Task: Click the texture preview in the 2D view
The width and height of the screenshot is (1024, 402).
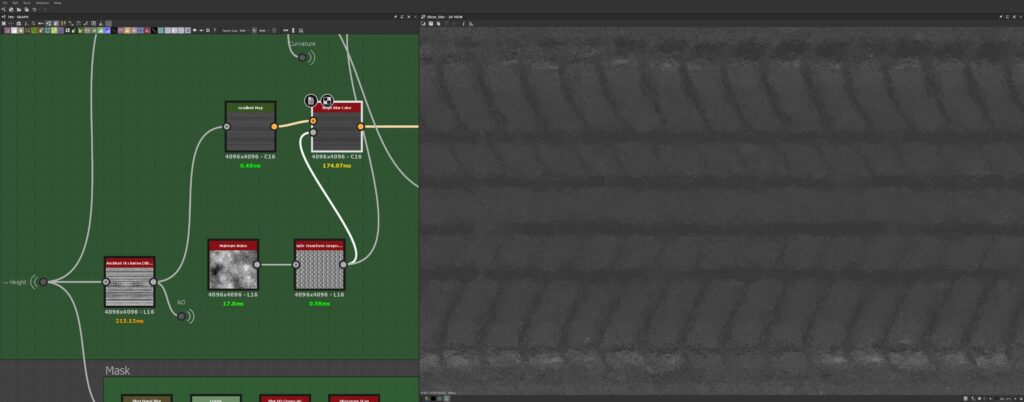Action: point(722,209)
